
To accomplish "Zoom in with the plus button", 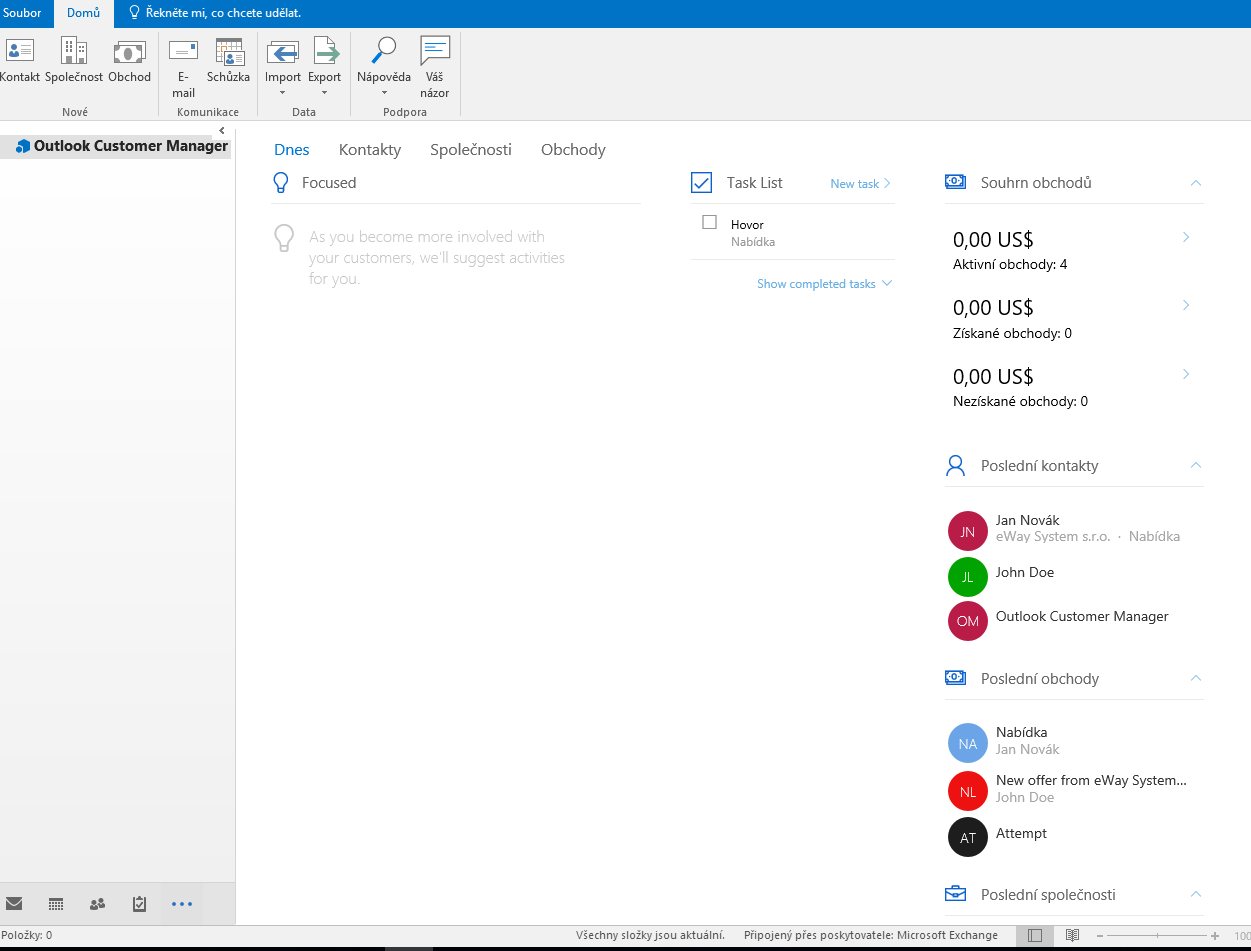I will click(1214, 936).
